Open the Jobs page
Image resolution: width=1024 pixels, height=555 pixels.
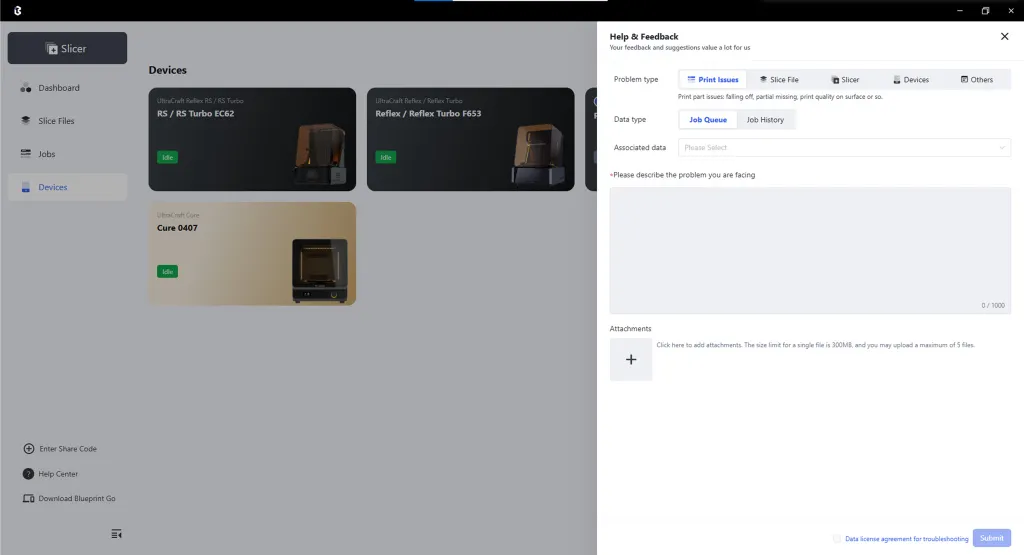point(46,154)
